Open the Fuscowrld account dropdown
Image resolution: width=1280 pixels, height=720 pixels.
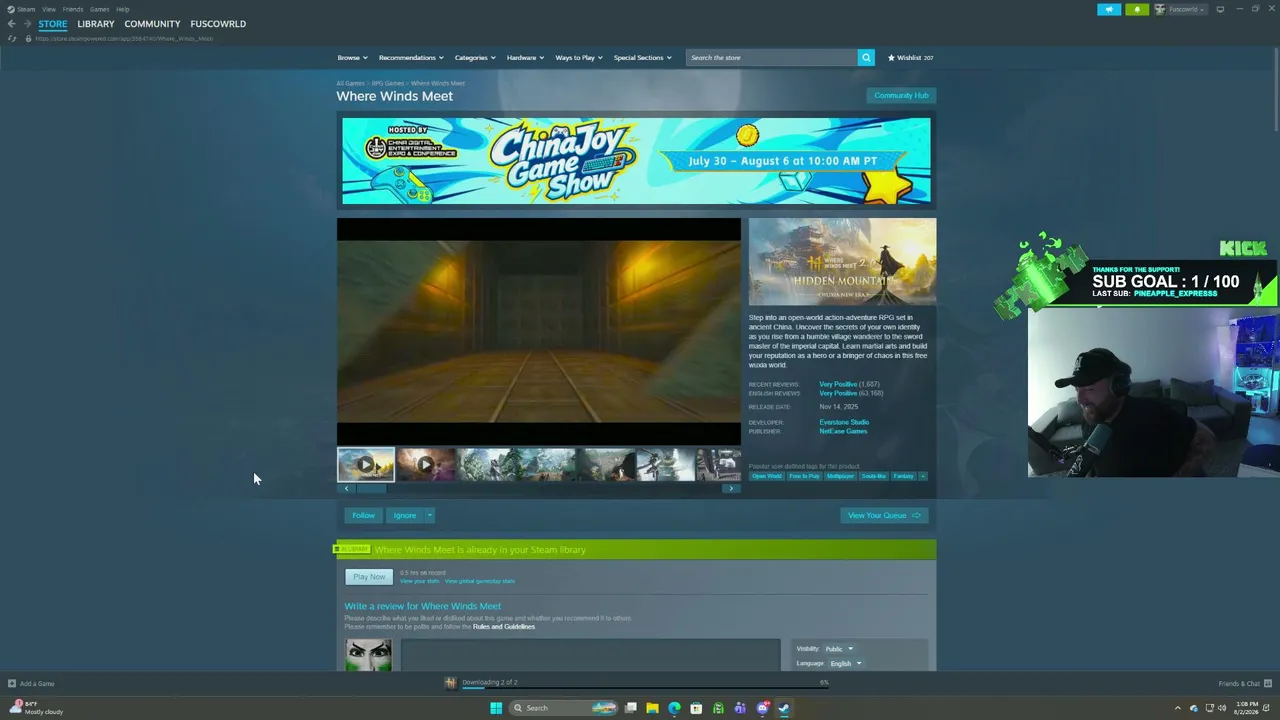click(1180, 9)
